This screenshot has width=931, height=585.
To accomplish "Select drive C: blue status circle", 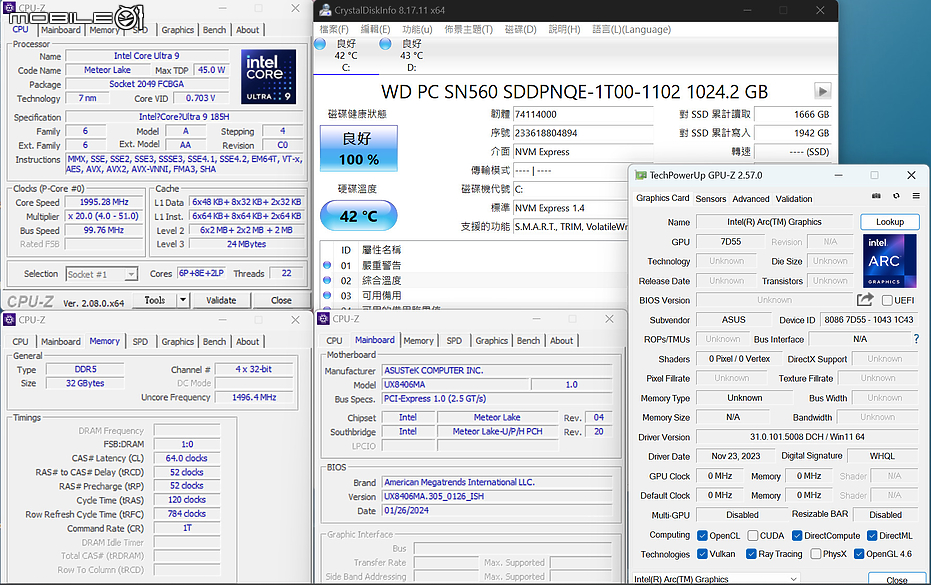I will click(320, 44).
